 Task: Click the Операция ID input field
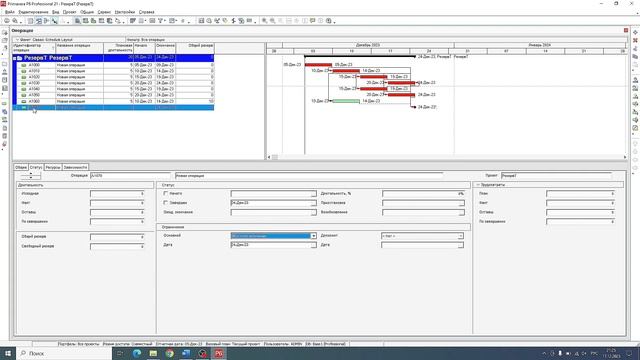click(x=130, y=176)
